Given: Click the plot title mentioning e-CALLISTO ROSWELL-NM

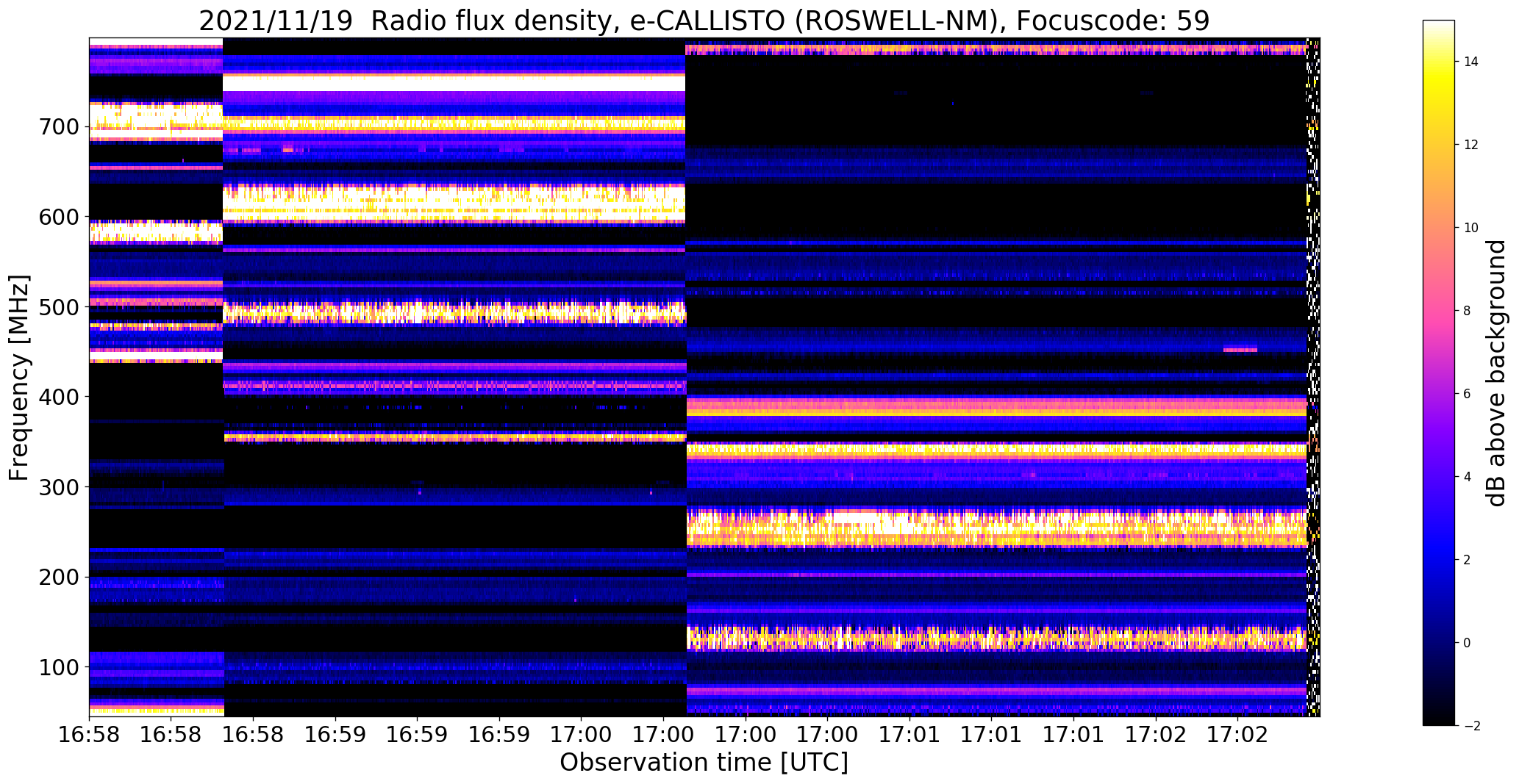Looking at the screenshot, I should click(704, 21).
